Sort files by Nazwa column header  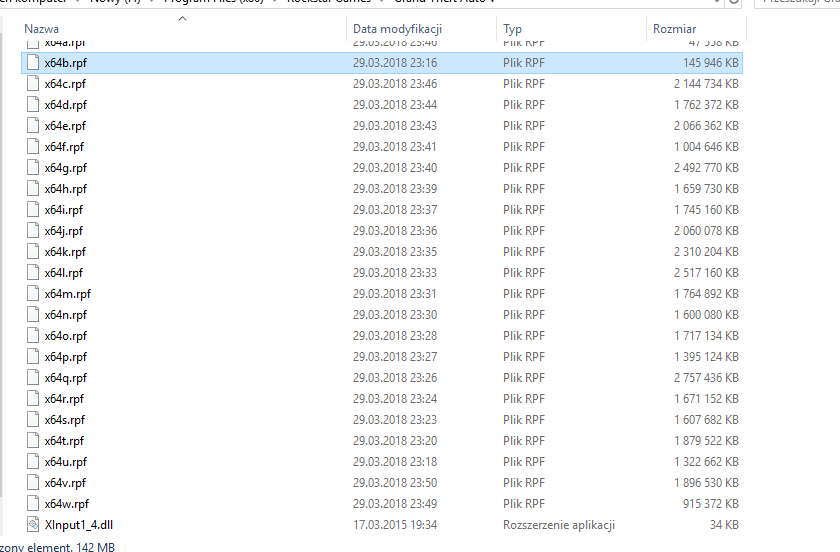pos(41,29)
